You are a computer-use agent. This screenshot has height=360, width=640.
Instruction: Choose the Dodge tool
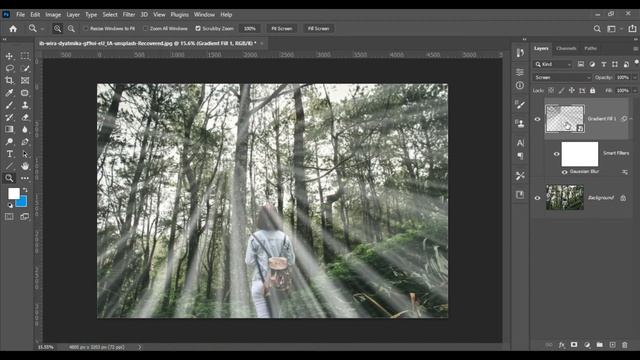pyautogui.click(x=9, y=142)
